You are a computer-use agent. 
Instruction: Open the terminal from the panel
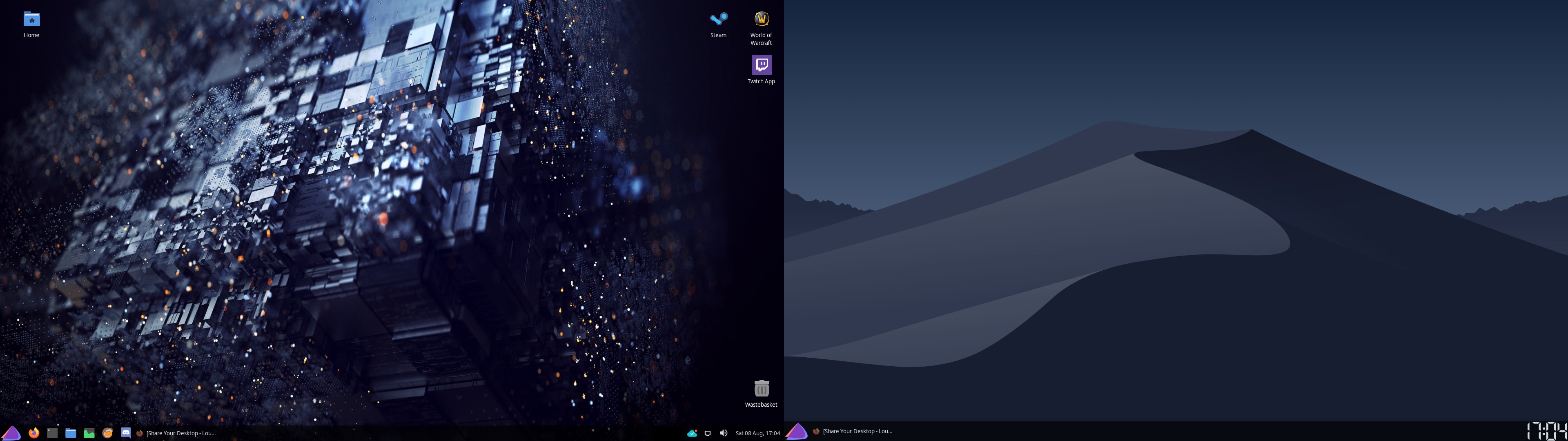pos(52,433)
